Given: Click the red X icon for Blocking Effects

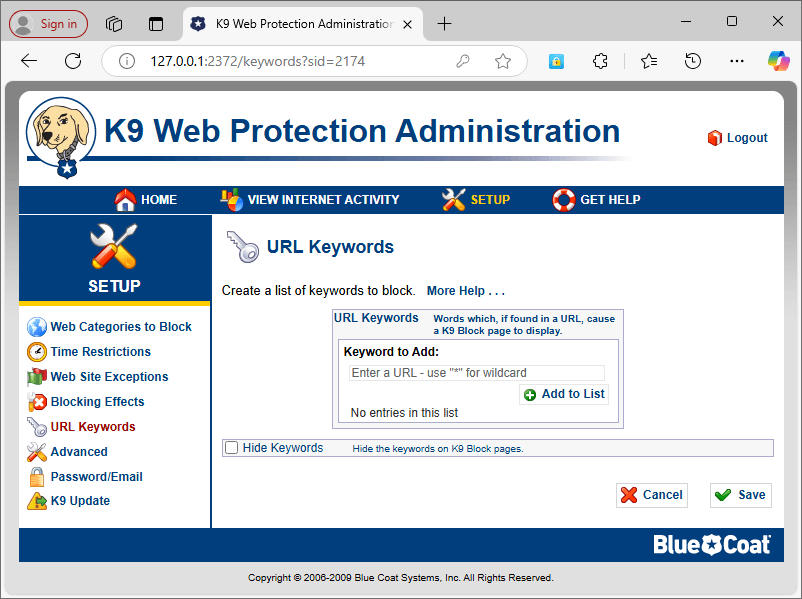Looking at the screenshot, I should tap(37, 402).
